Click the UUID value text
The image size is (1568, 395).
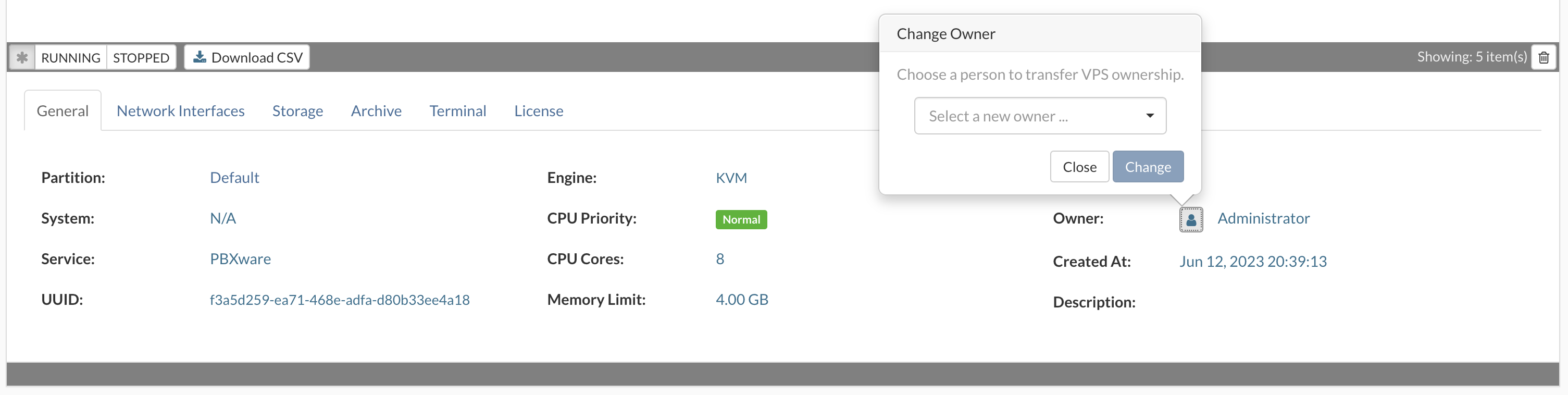339,300
